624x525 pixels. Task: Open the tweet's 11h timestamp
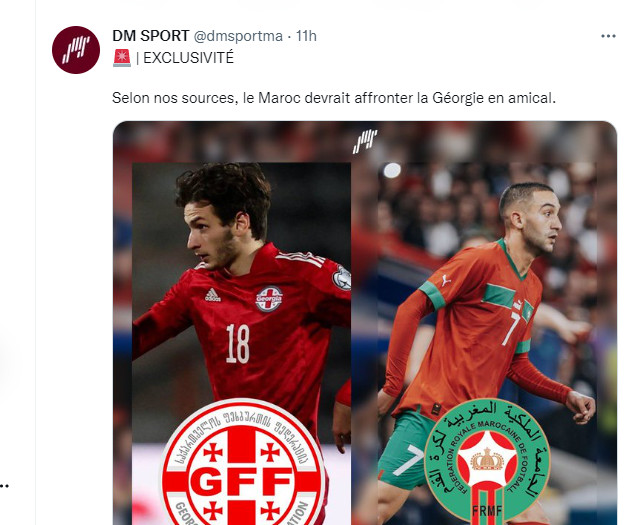(x=306, y=36)
